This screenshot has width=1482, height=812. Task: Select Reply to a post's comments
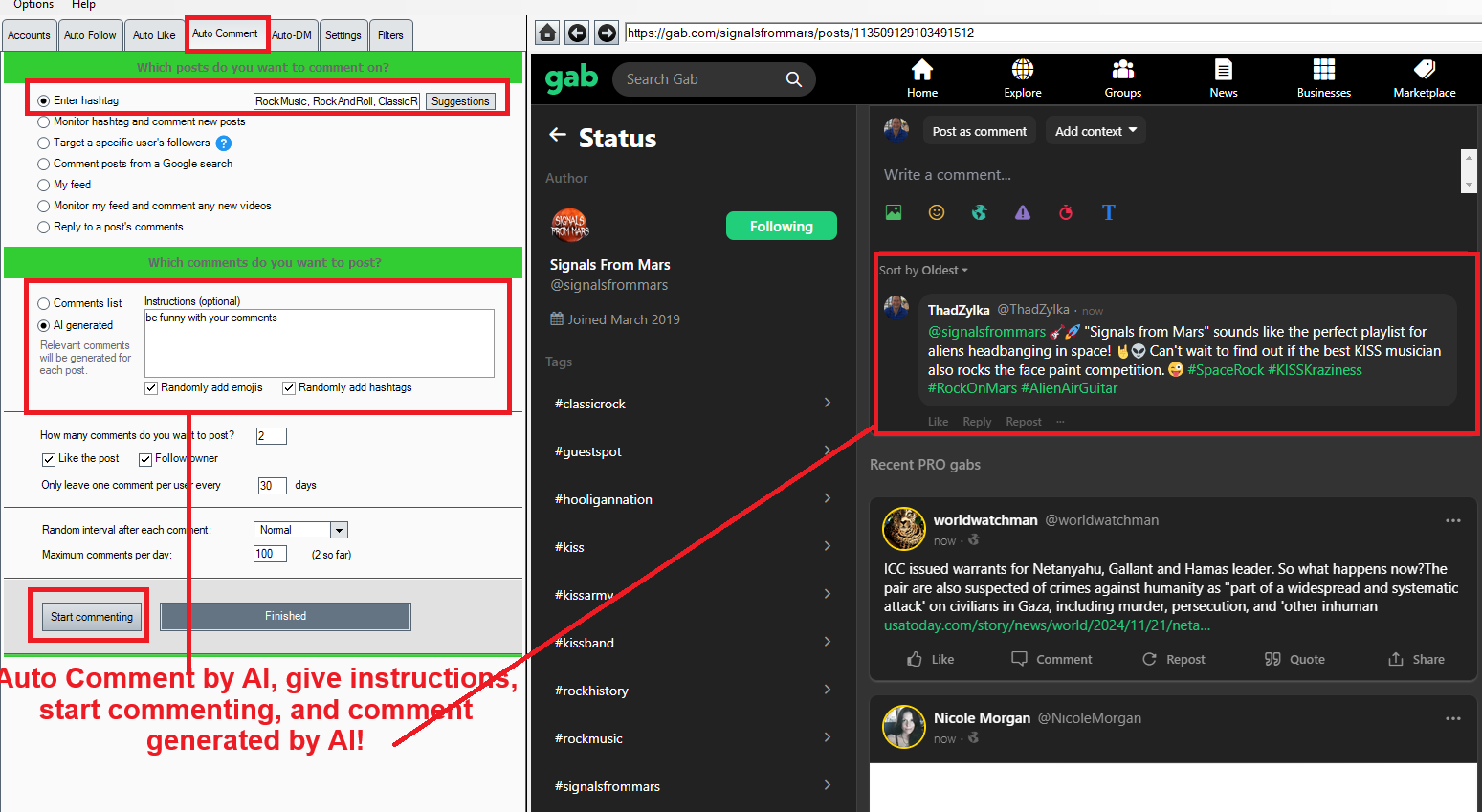click(43, 227)
